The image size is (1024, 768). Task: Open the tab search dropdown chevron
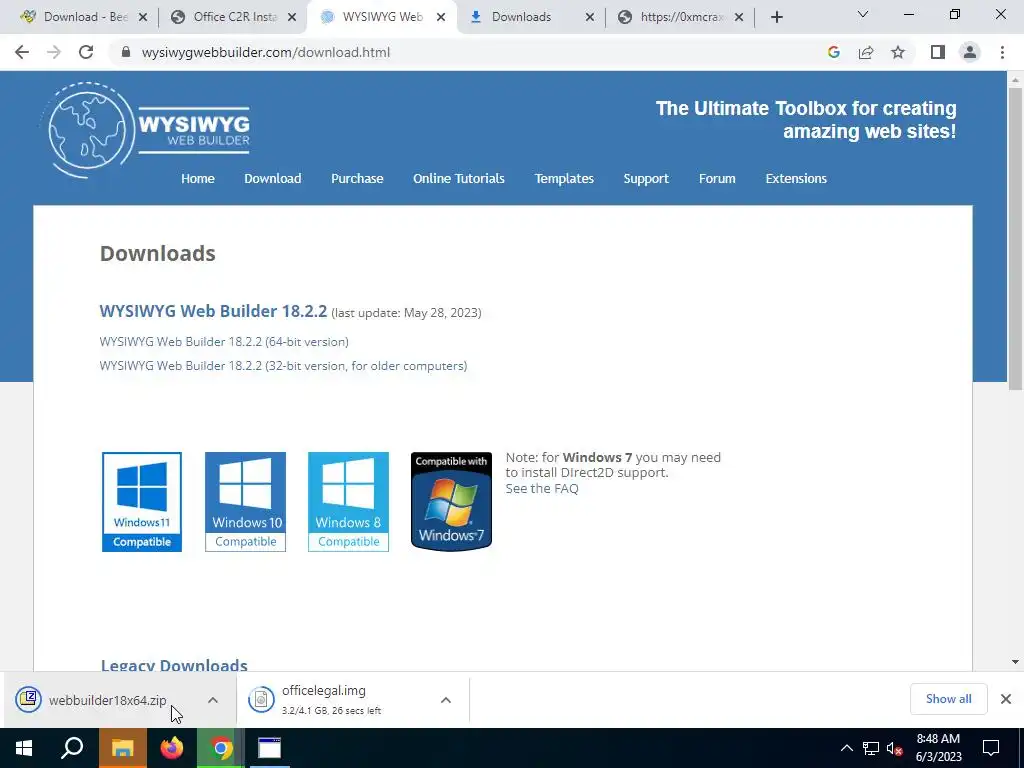pyautogui.click(x=863, y=14)
